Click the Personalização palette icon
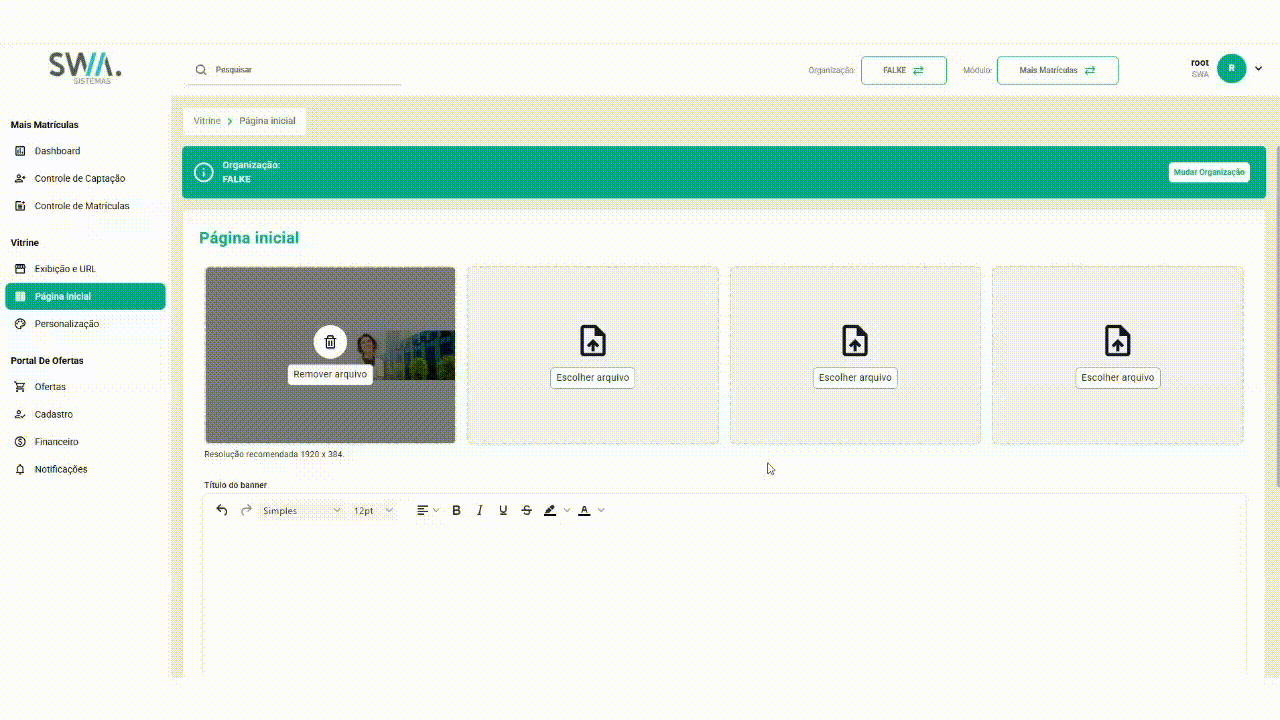The height and width of the screenshot is (720, 1280). 20,324
